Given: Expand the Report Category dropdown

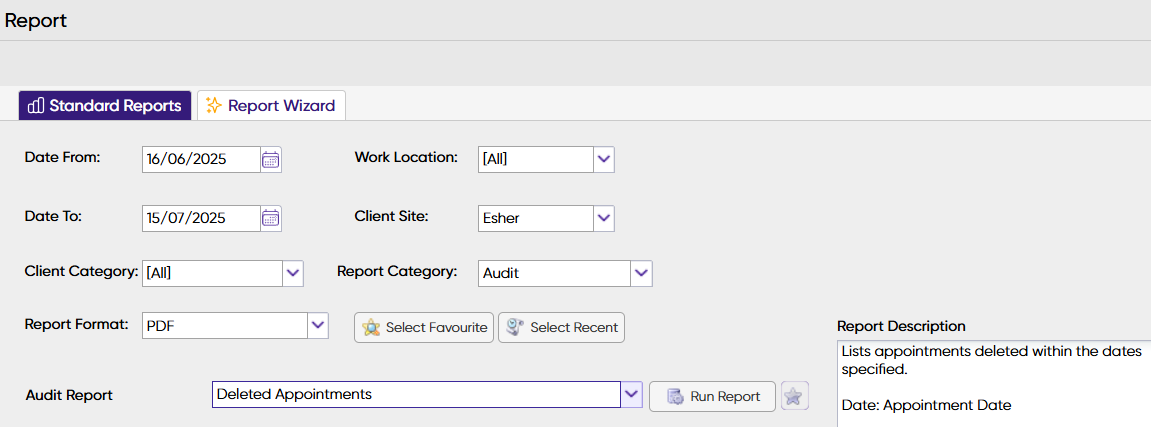Looking at the screenshot, I should click(641, 272).
